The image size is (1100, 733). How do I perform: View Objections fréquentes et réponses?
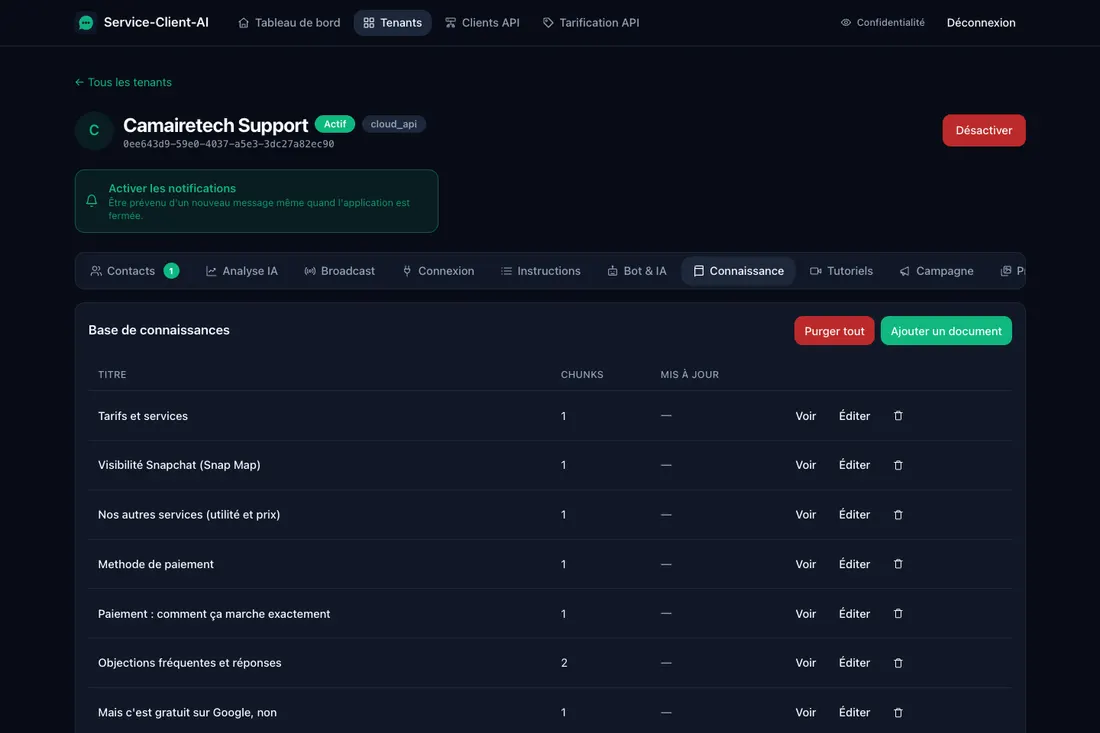click(x=805, y=663)
